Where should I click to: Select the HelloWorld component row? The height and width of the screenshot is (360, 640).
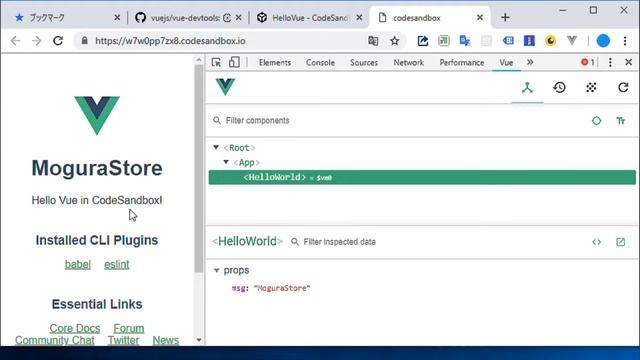tap(422, 178)
